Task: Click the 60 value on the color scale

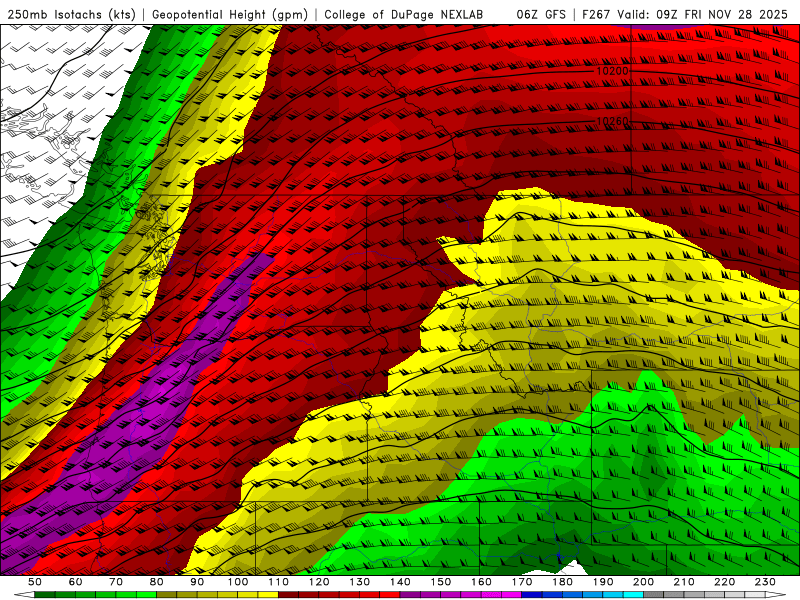Action: tap(75, 582)
